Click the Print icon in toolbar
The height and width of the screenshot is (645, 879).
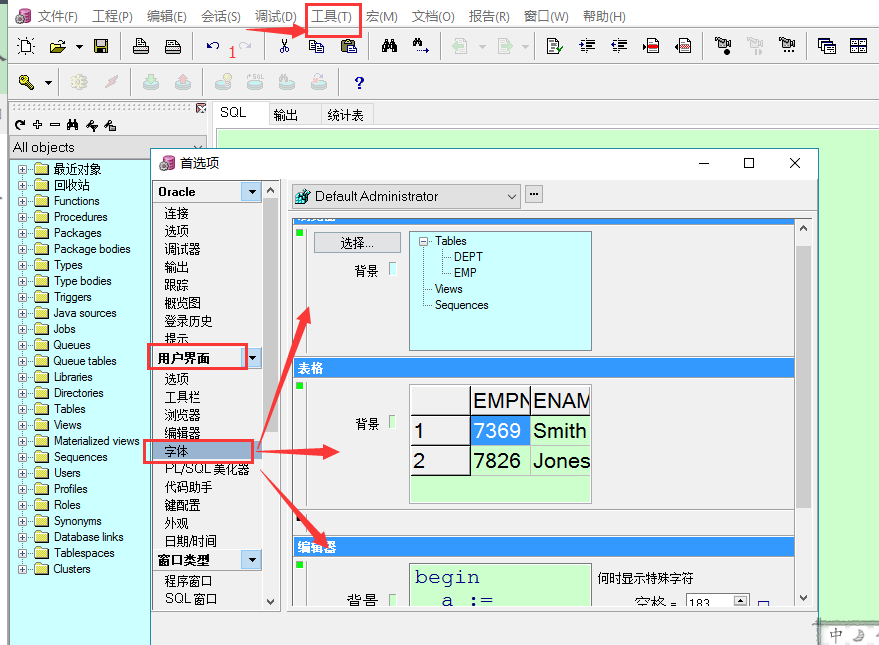click(x=141, y=46)
